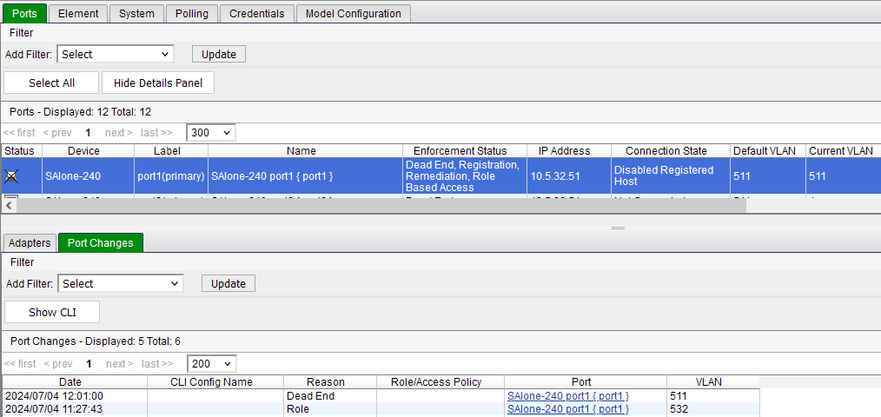Click '< prev' in Port Changes pagination

[x=58, y=364]
